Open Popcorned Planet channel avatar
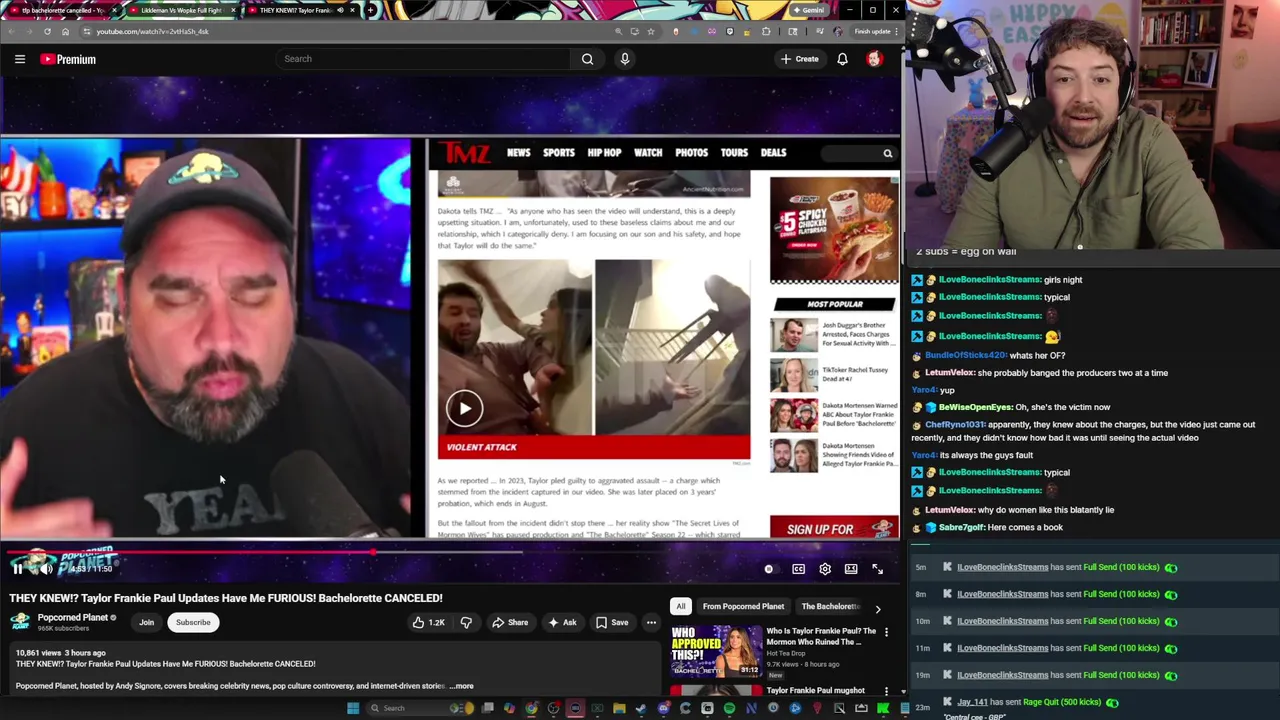Image resolution: width=1280 pixels, height=720 pixels. (20, 621)
